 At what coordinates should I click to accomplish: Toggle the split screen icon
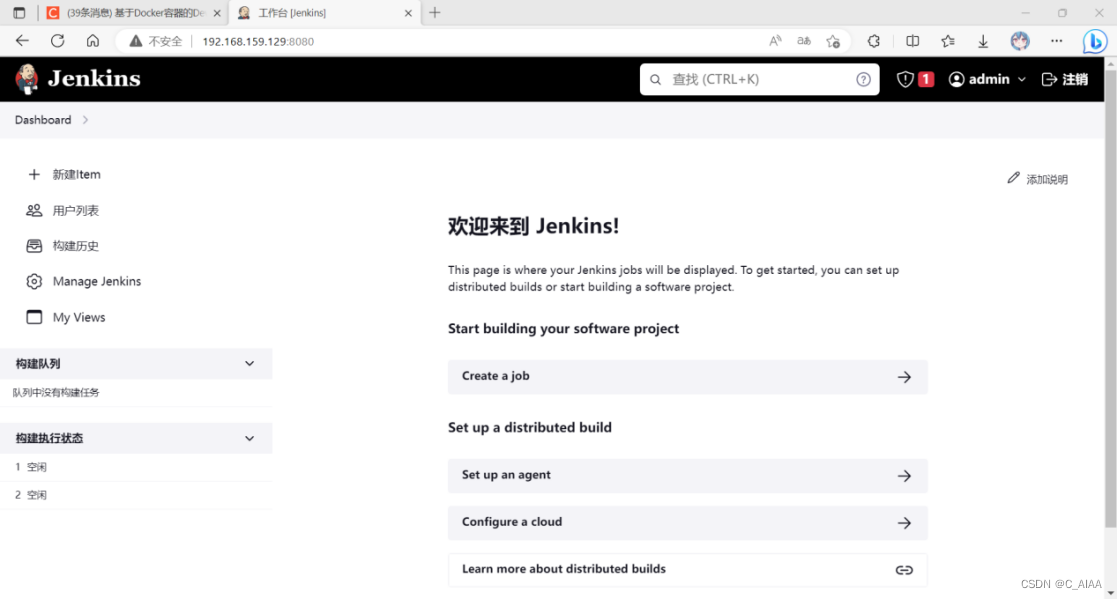click(912, 41)
